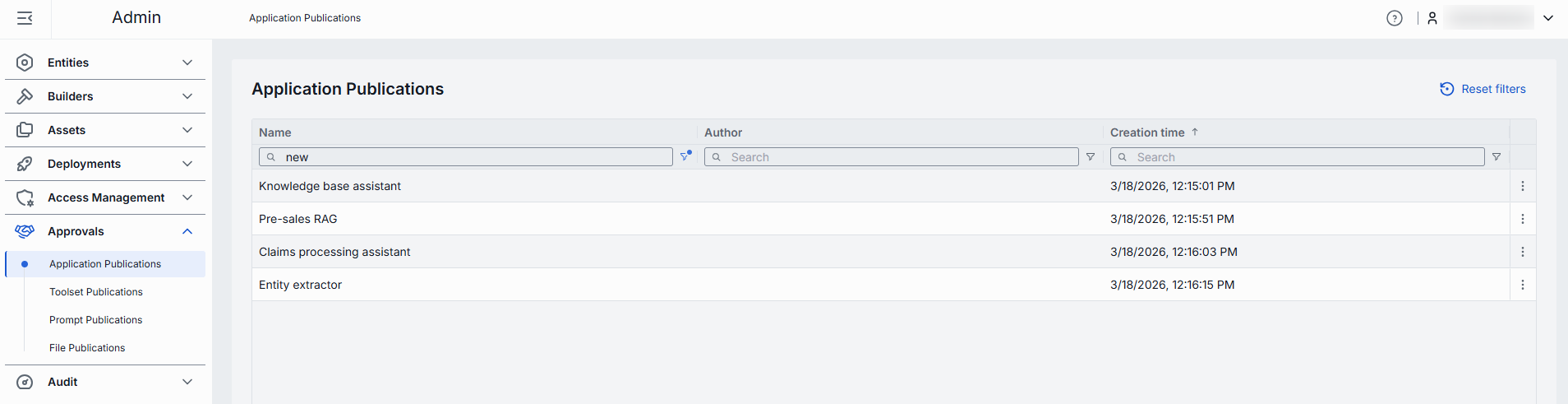Select File Publications in sidebar
The height and width of the screenshot is (404, 1568).
pyautogui.click(x=87, y=348)
